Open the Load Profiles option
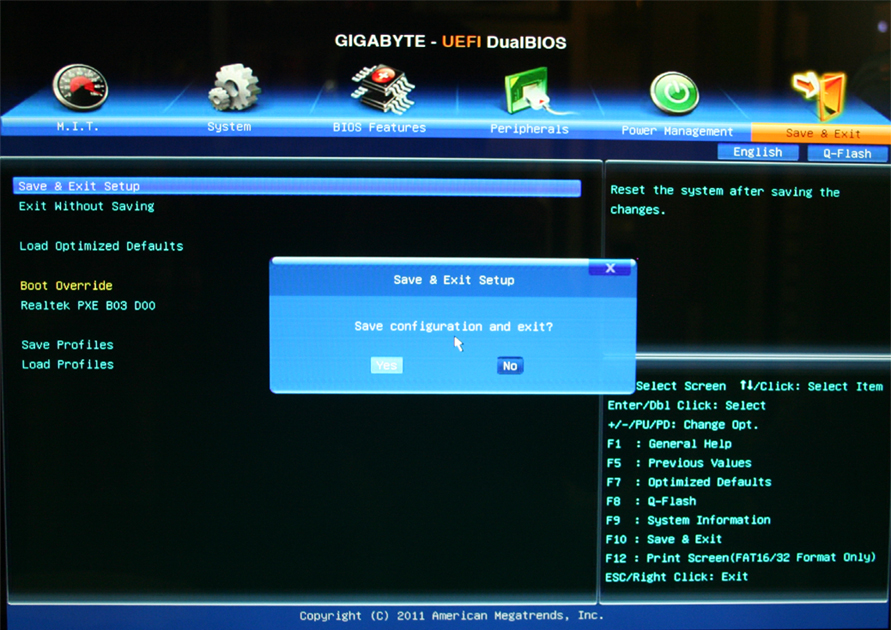Viewport: 891px width, 630px height. (68, 365)
